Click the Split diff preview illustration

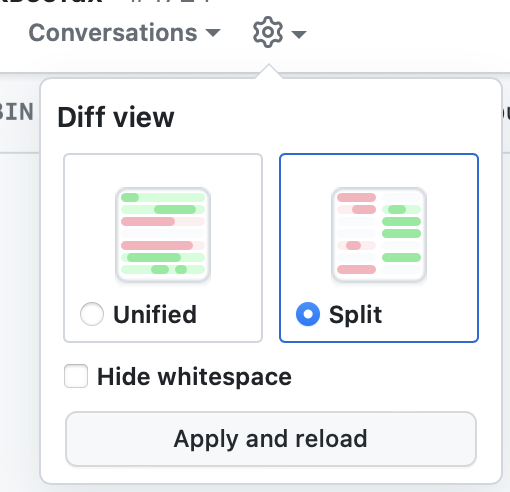(x=379, y=235)
